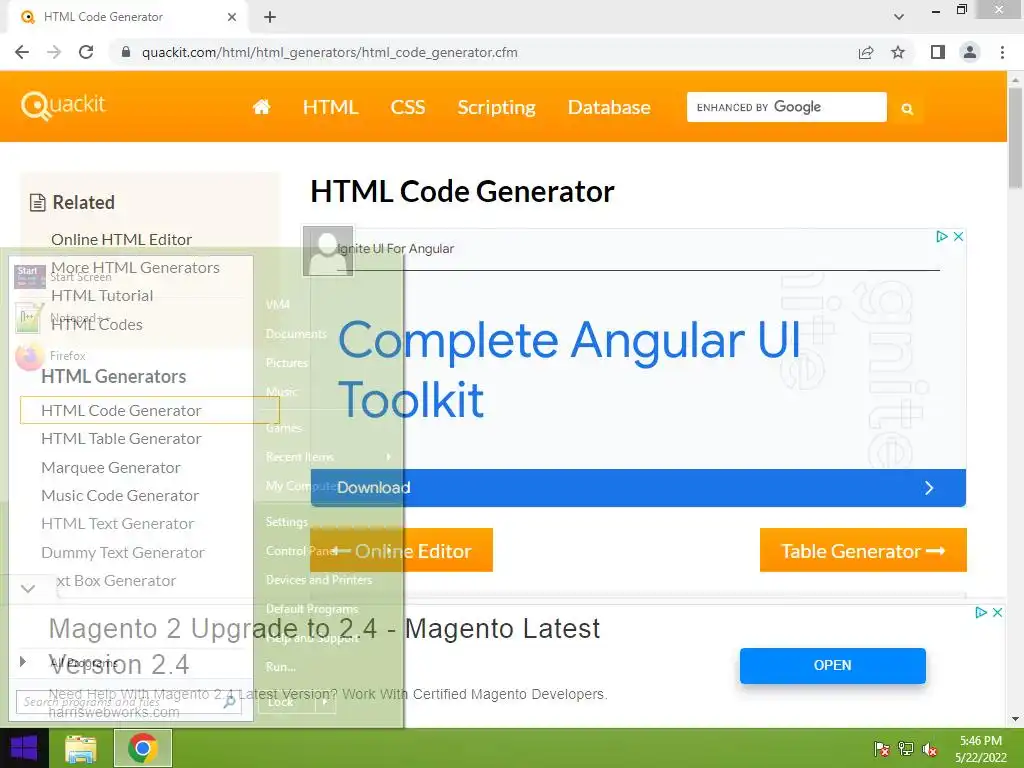The width and height of the screenshot is (1024, 768).
Task: Choose Run... in the Start menu
Action: pyautogui.click(x=281, y=667)
